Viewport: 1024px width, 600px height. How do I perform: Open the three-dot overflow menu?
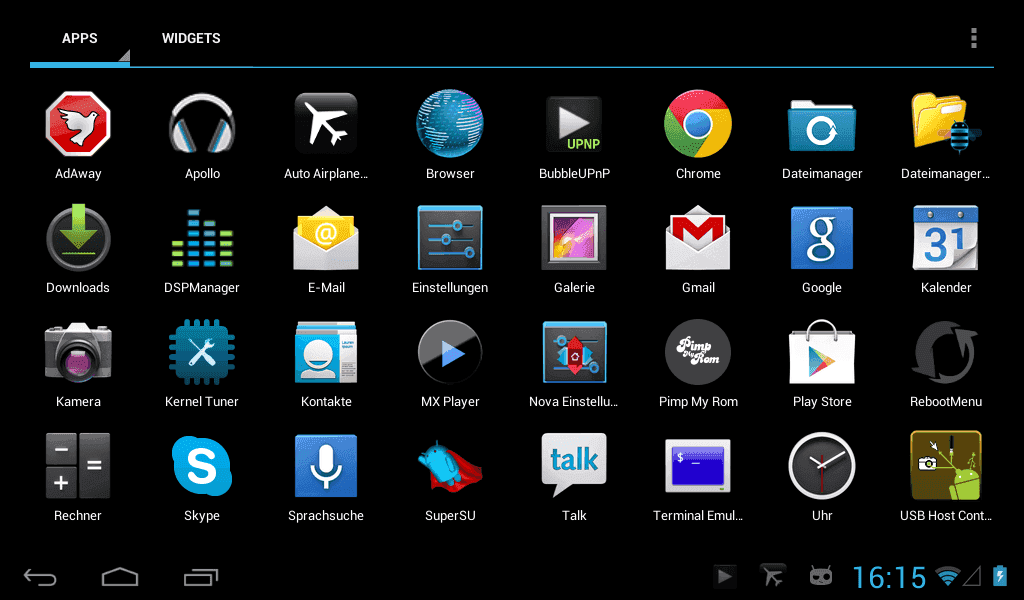(x=974, y=39)
